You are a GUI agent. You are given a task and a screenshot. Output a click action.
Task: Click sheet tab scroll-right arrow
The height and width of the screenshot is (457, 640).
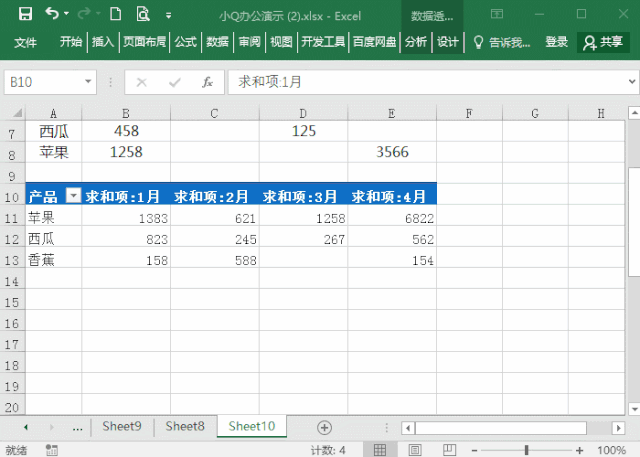click(x=51, y=427)
